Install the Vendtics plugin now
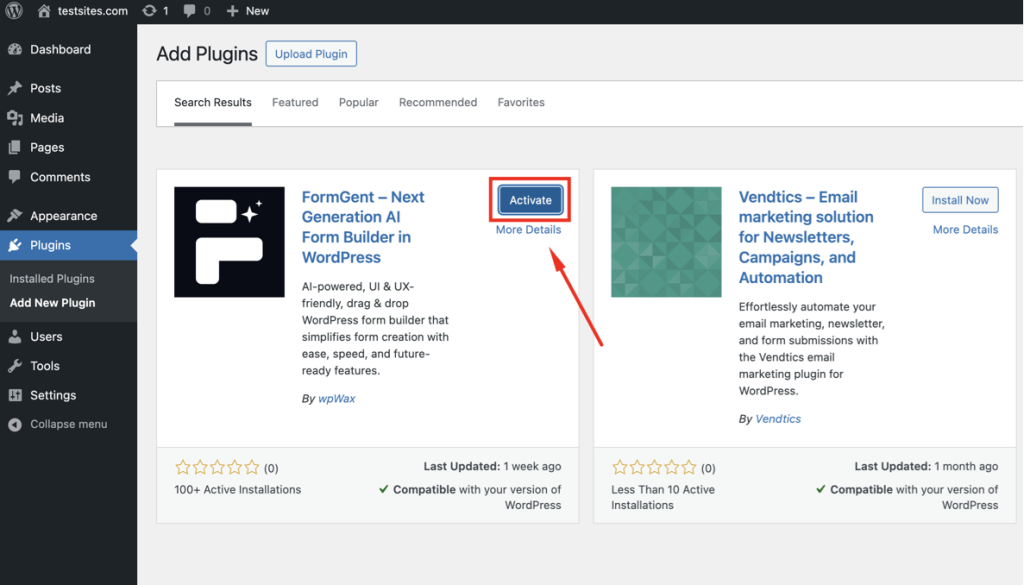The width and height of the screenshot is (1024, 585). (x=960, y=200)
